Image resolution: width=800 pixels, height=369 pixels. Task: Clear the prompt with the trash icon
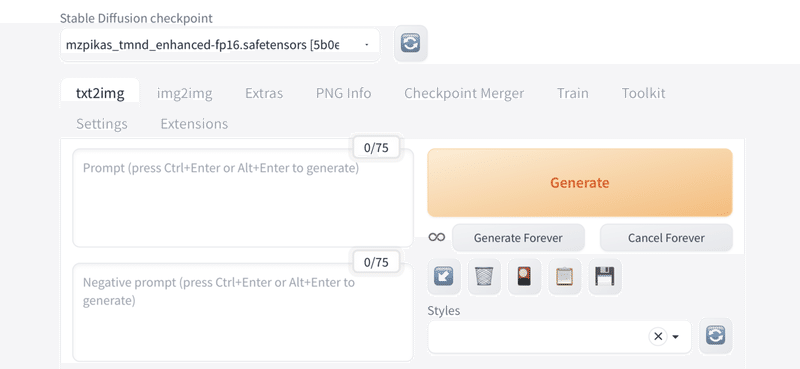(x=484, y=277)
